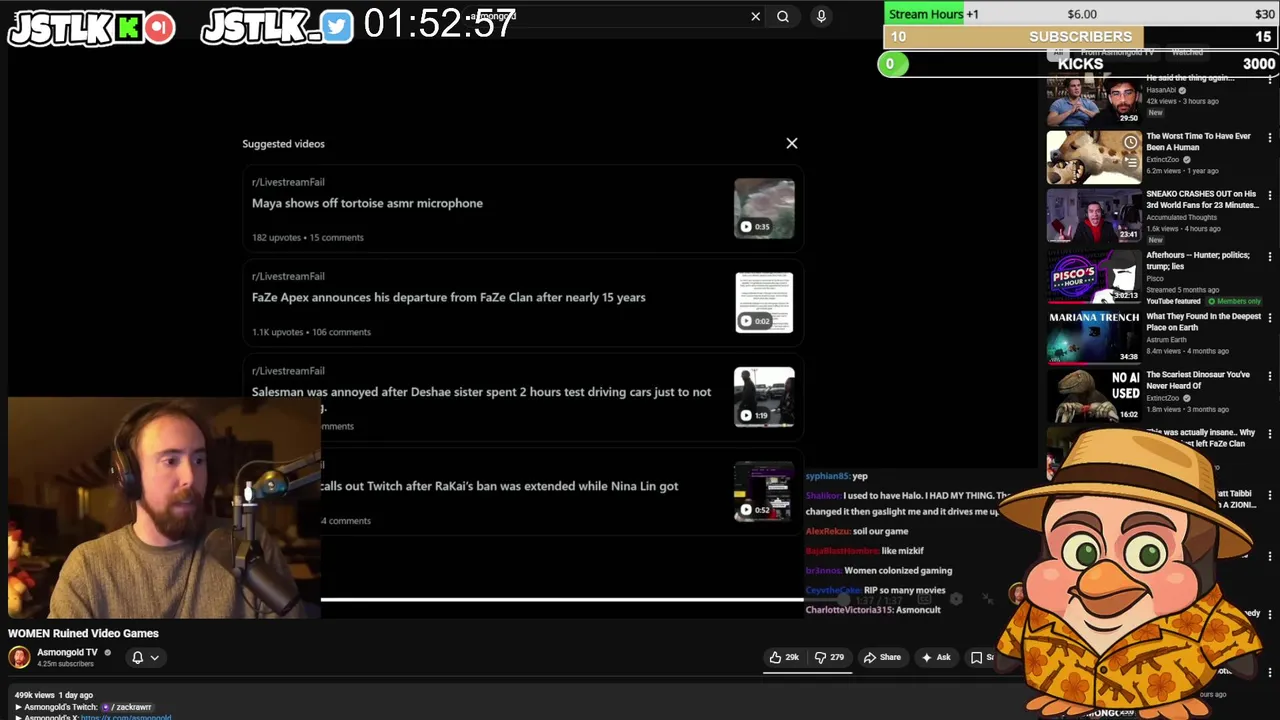Open notification bell dropdown for Asmongold TV
Screen dimensions: 1280x720
tap(145, 657)
